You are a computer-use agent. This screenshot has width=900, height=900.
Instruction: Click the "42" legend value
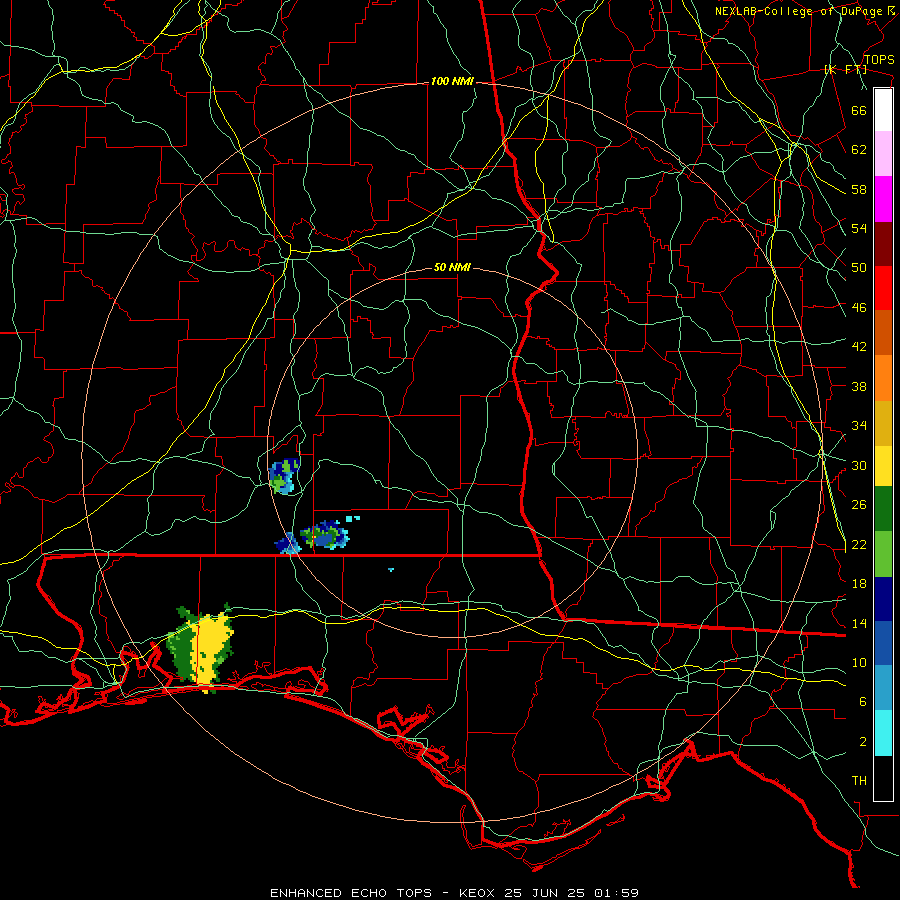click(859, 347)
